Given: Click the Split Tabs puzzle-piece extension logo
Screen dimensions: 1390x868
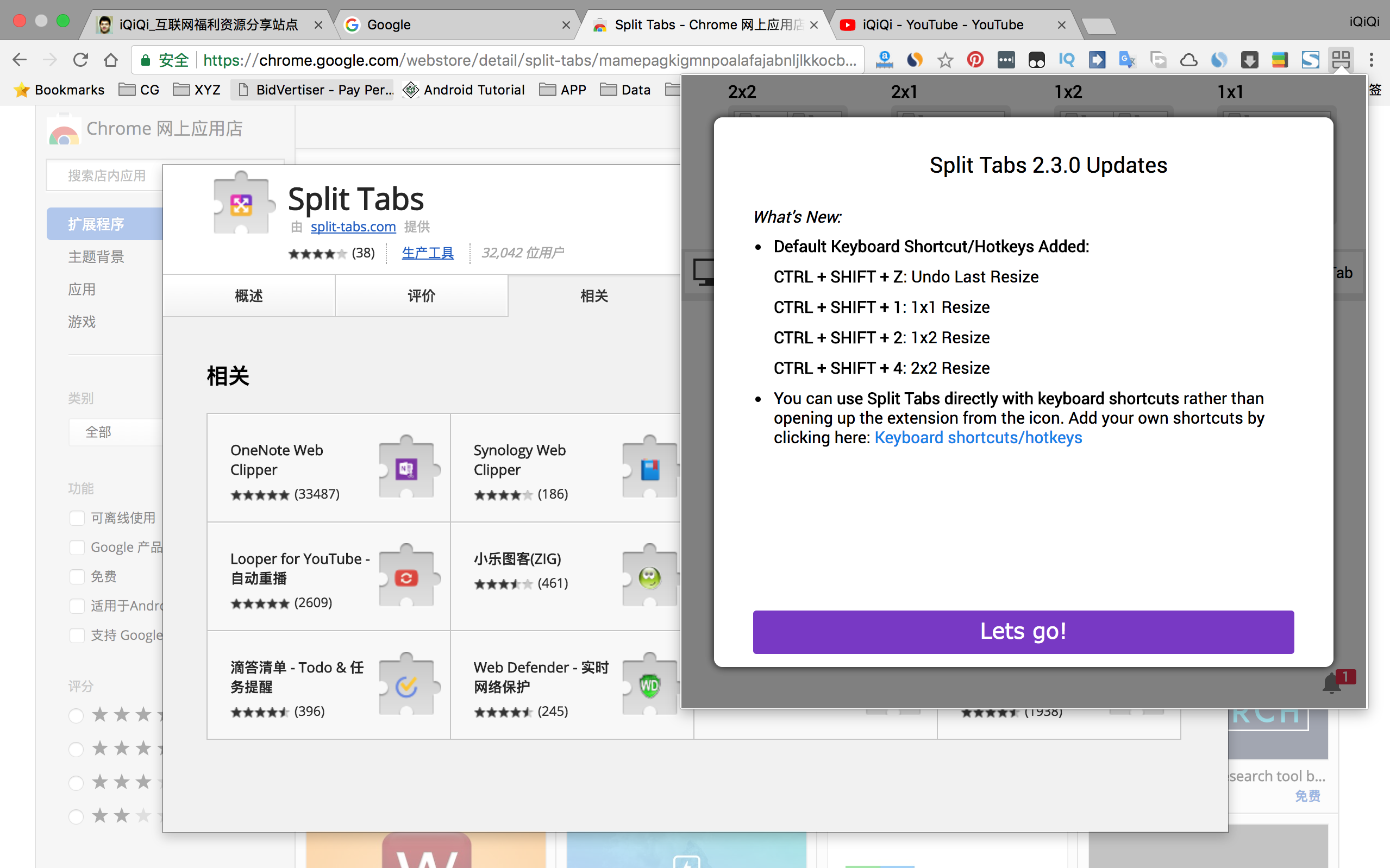Looking at the screenshot, I should (241, 203).
